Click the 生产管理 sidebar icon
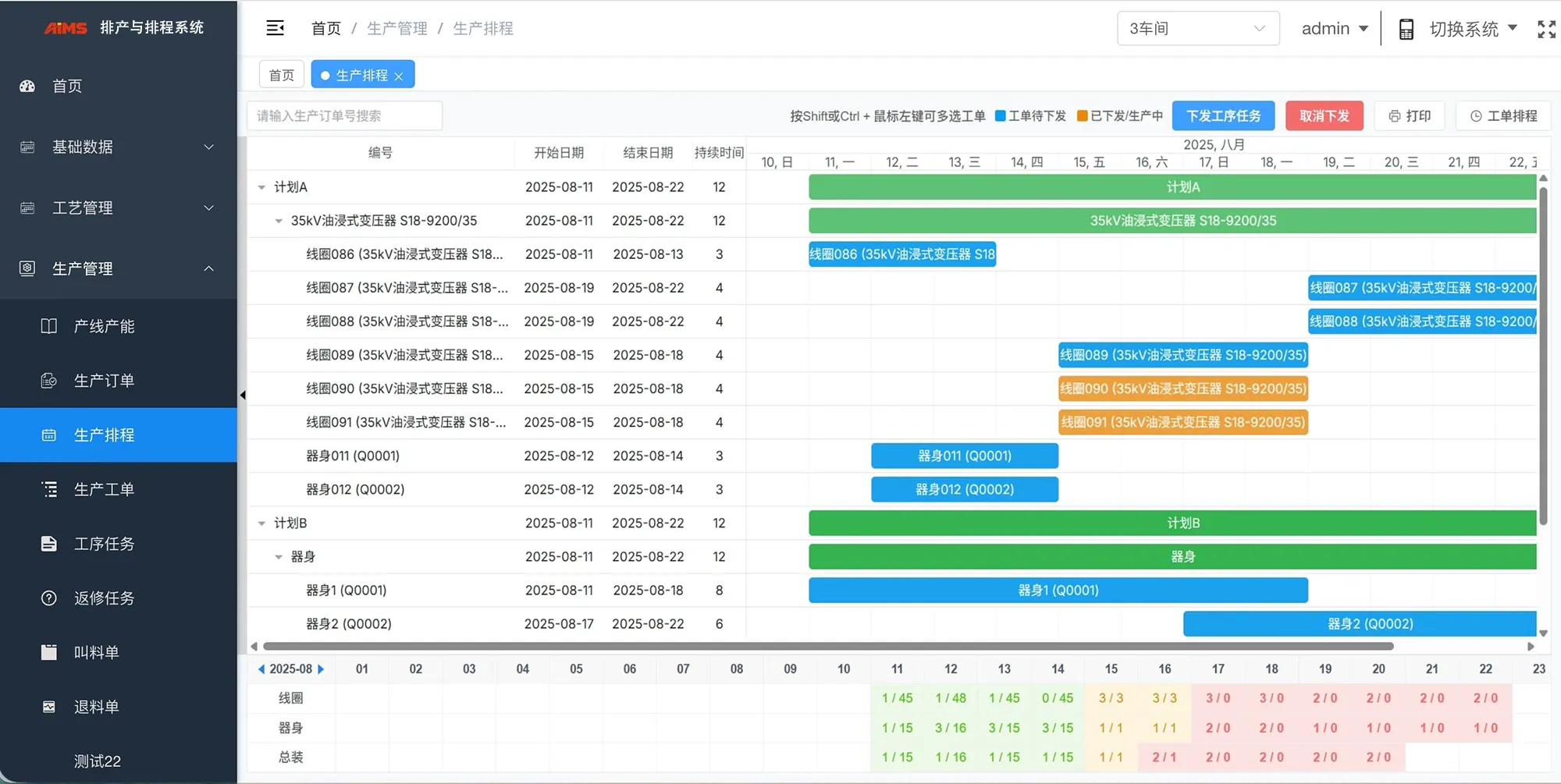The width and height of the screenshot is (1561, 784). [27, 268]
